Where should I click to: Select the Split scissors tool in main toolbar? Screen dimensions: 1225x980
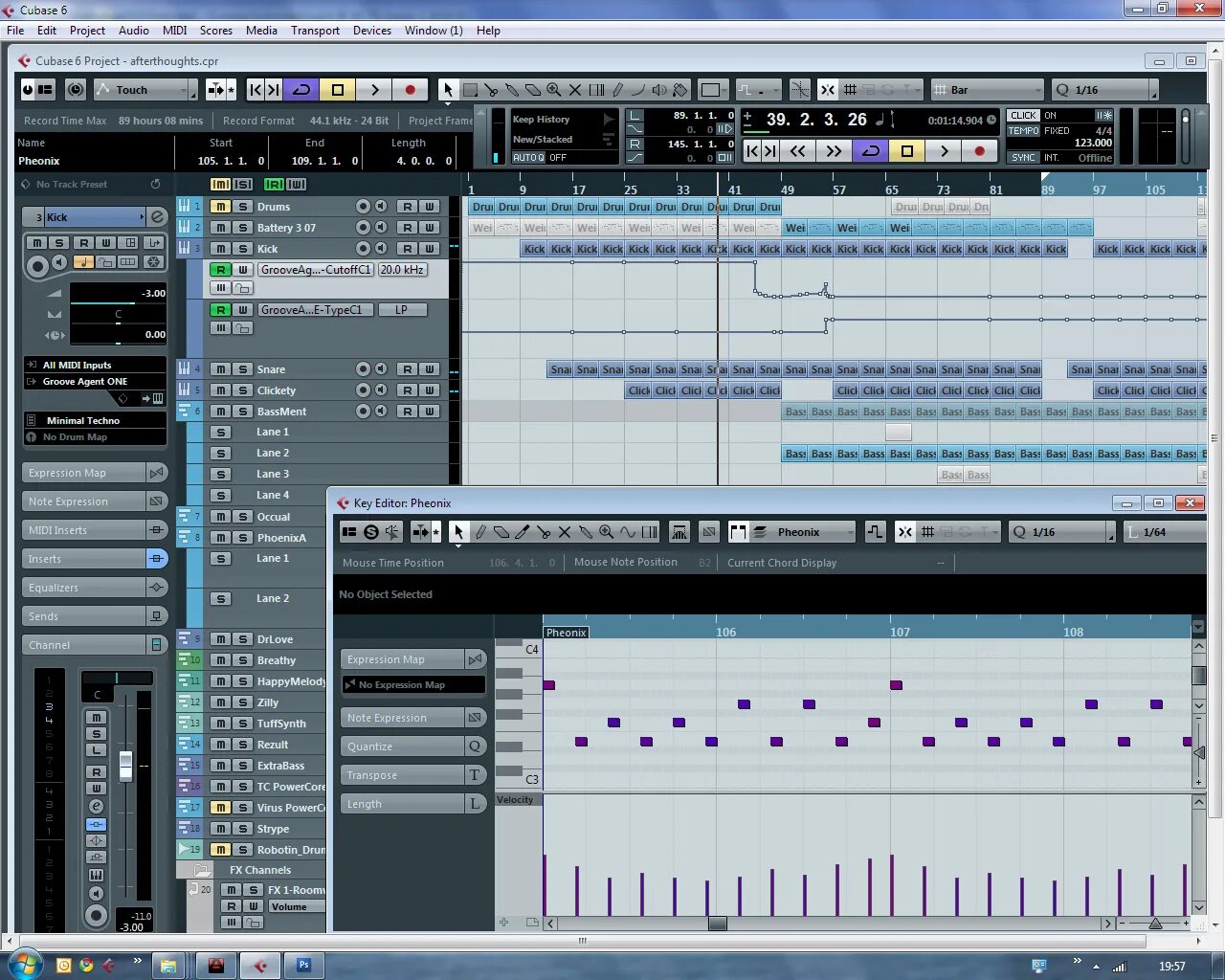(x=491, y=90)
